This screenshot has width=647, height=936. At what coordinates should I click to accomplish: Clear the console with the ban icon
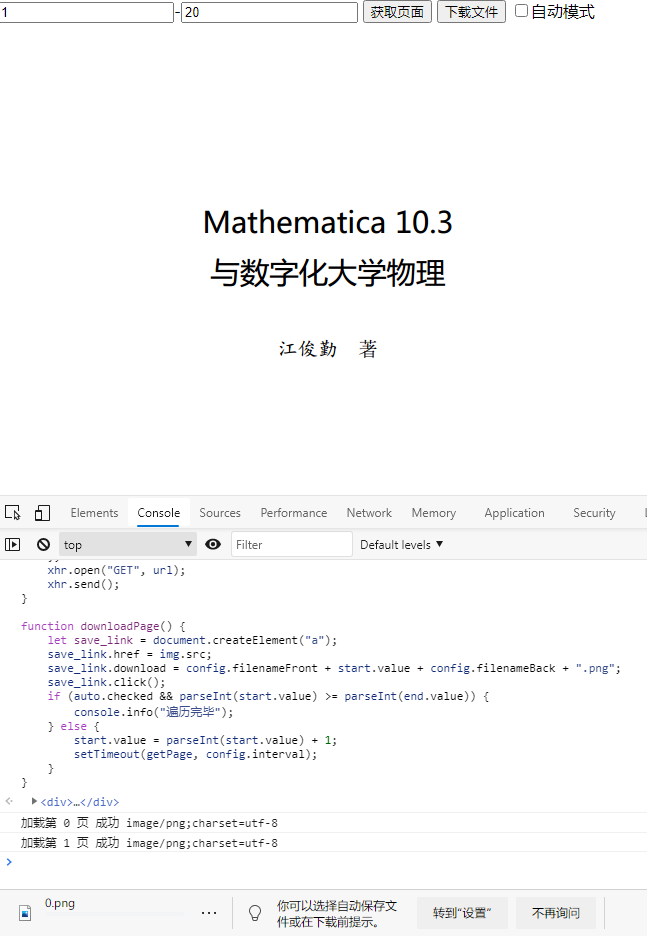43,544
